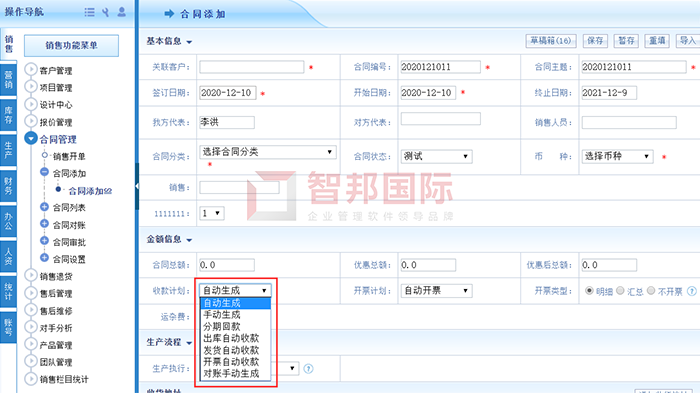Choose 出库自动收款 from the dropdown list
The width and height of the screenshot is (700, 393).
(236, 338)
